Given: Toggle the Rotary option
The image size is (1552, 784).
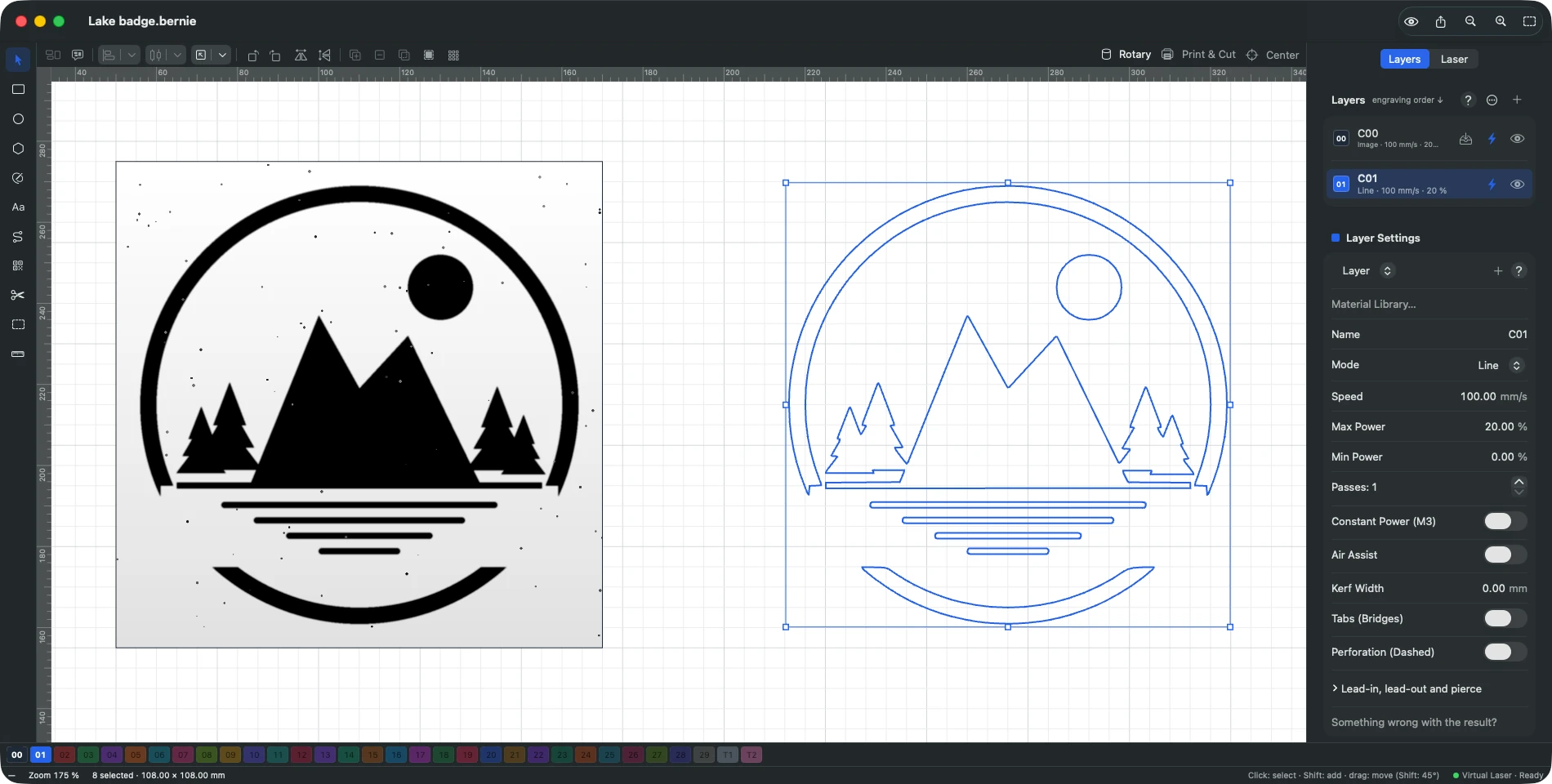Looking at the screenshot, I should 1126,55.
